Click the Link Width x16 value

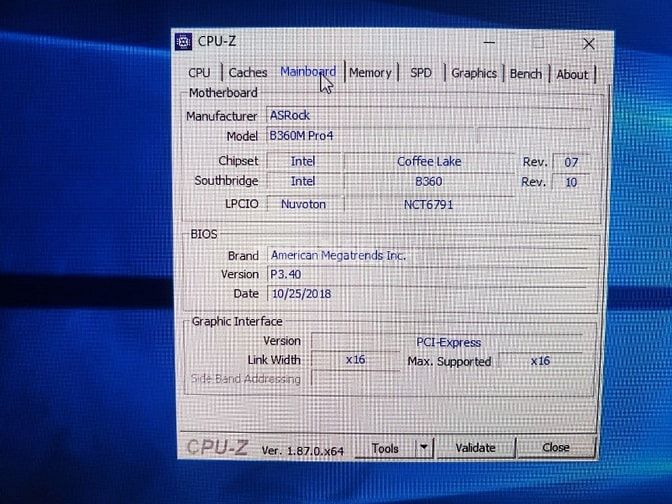(356, 360)
